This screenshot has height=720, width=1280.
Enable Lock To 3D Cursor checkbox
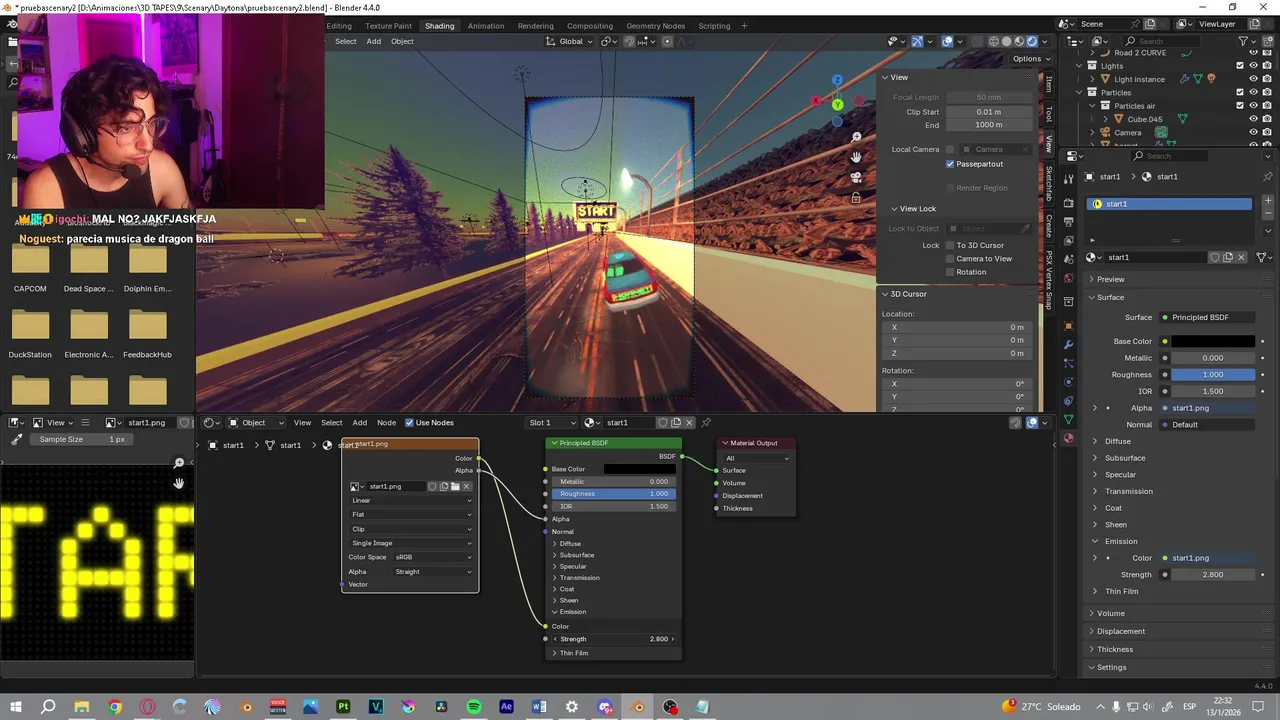(x=950, y=245)
